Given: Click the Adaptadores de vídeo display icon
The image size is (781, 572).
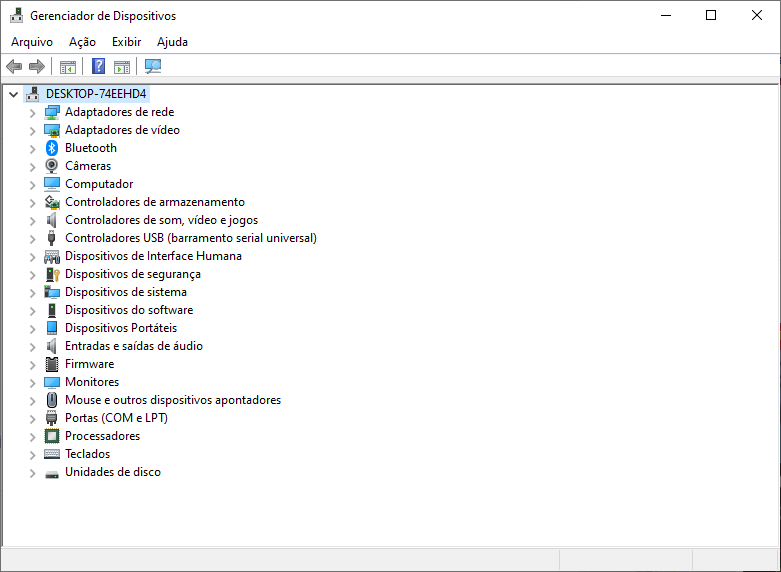Looking at the screenshot, I should [x=52, y=130].
